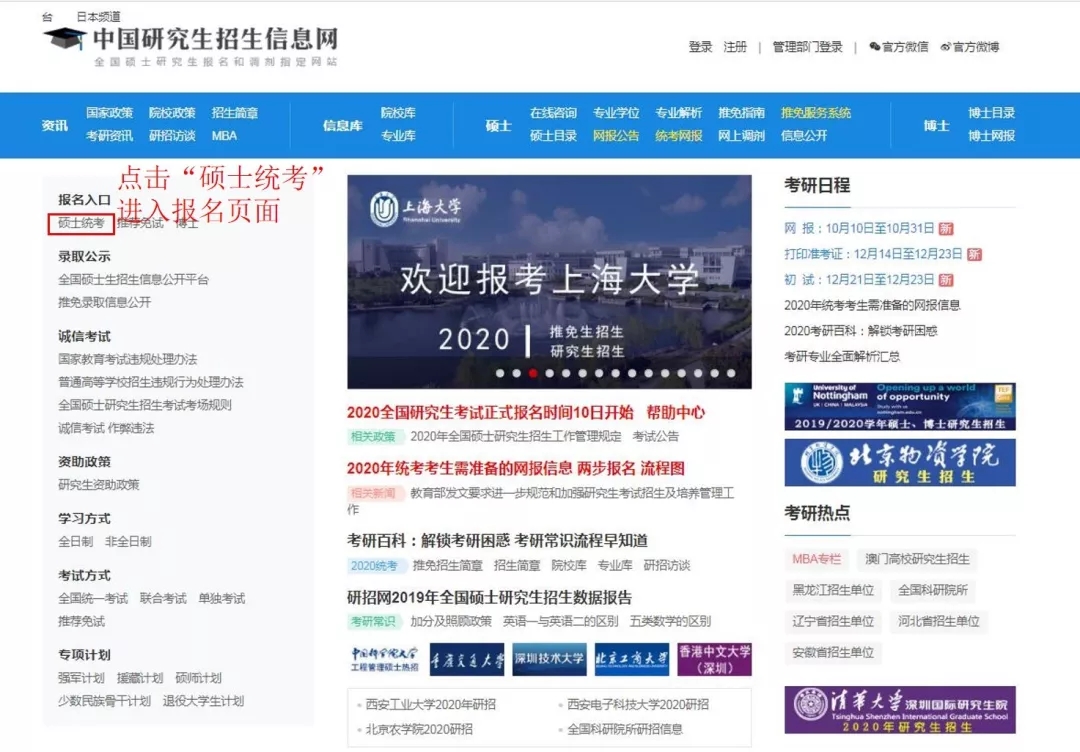Image resolution: width=1080 pixels, height=752 pixels.
Task: Open 管理部门登录 link
Action: (807, 47)
